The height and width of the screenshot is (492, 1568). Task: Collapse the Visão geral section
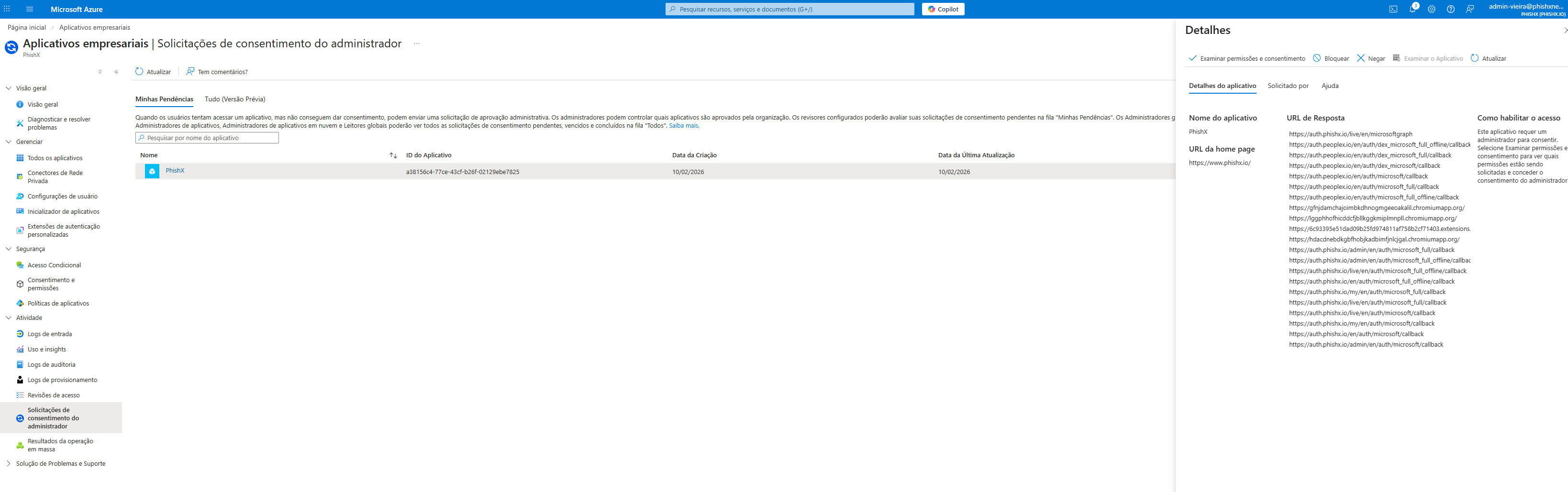click(8, 87)
